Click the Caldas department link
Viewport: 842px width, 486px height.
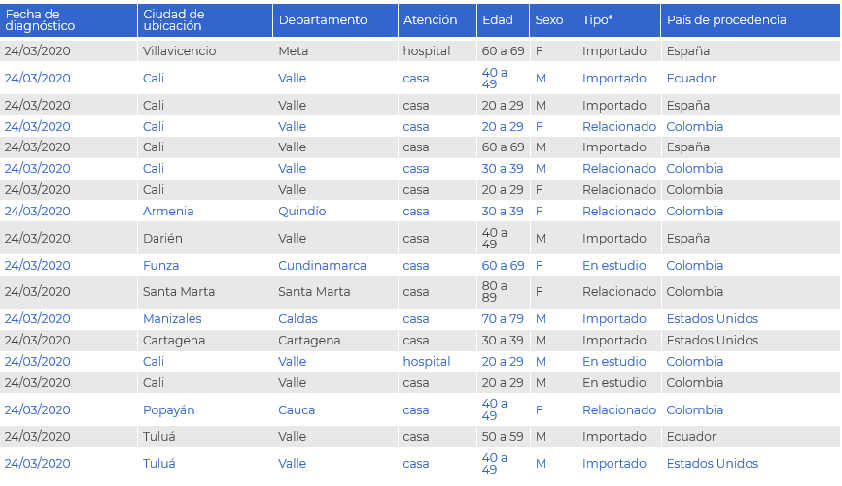coord(298,319)
